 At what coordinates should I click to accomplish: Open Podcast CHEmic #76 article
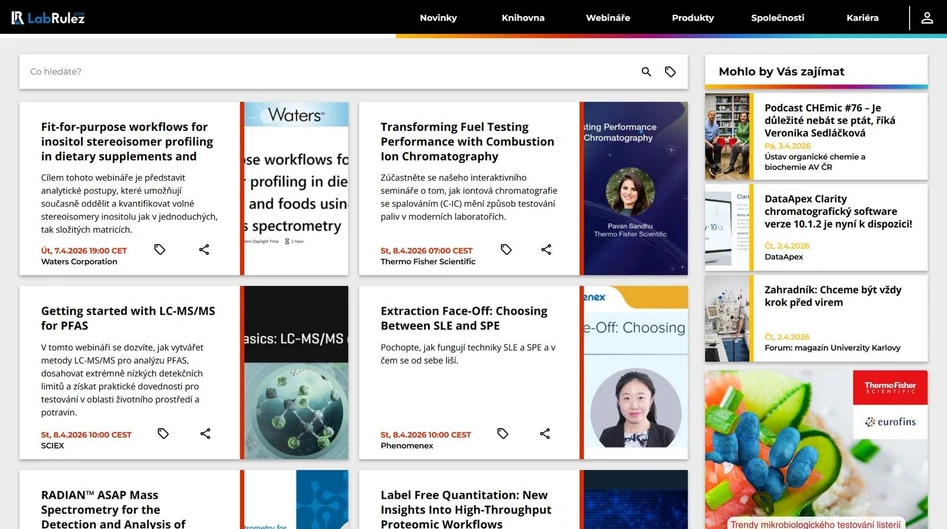(x=829, y=120)
